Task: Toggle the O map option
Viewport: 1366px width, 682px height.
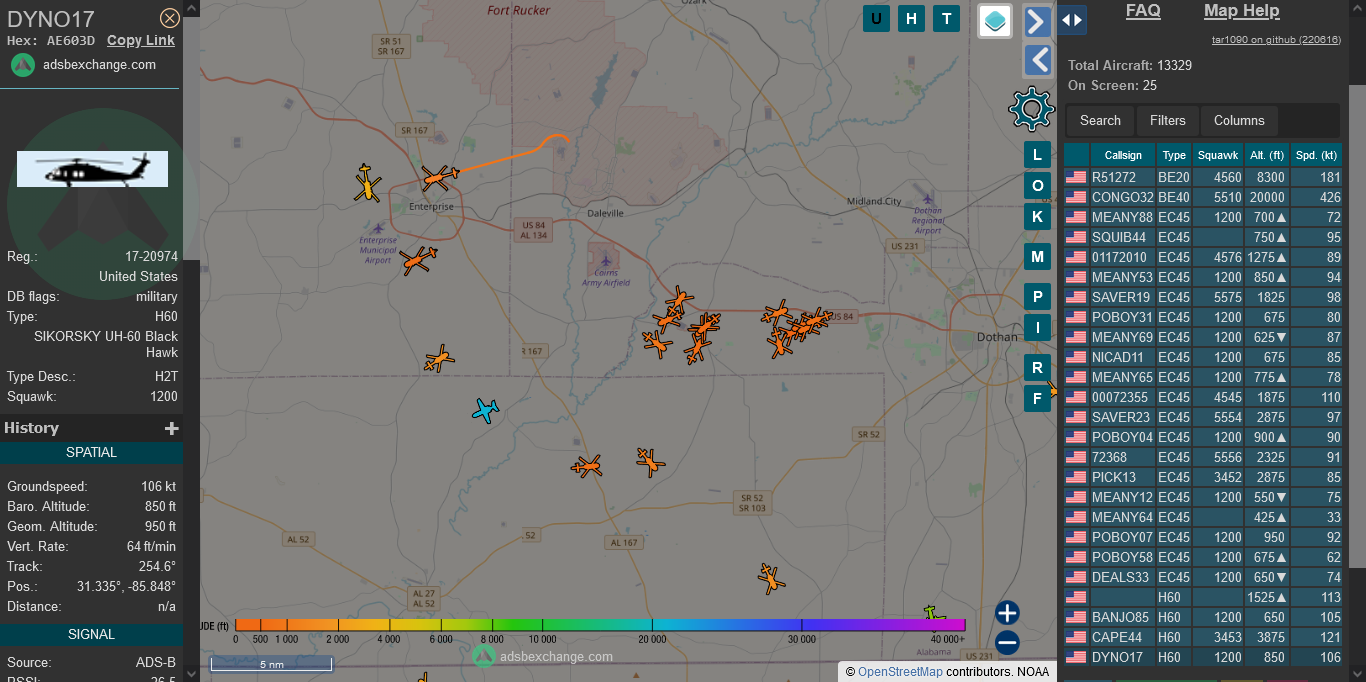Action: click(1038, 186)
